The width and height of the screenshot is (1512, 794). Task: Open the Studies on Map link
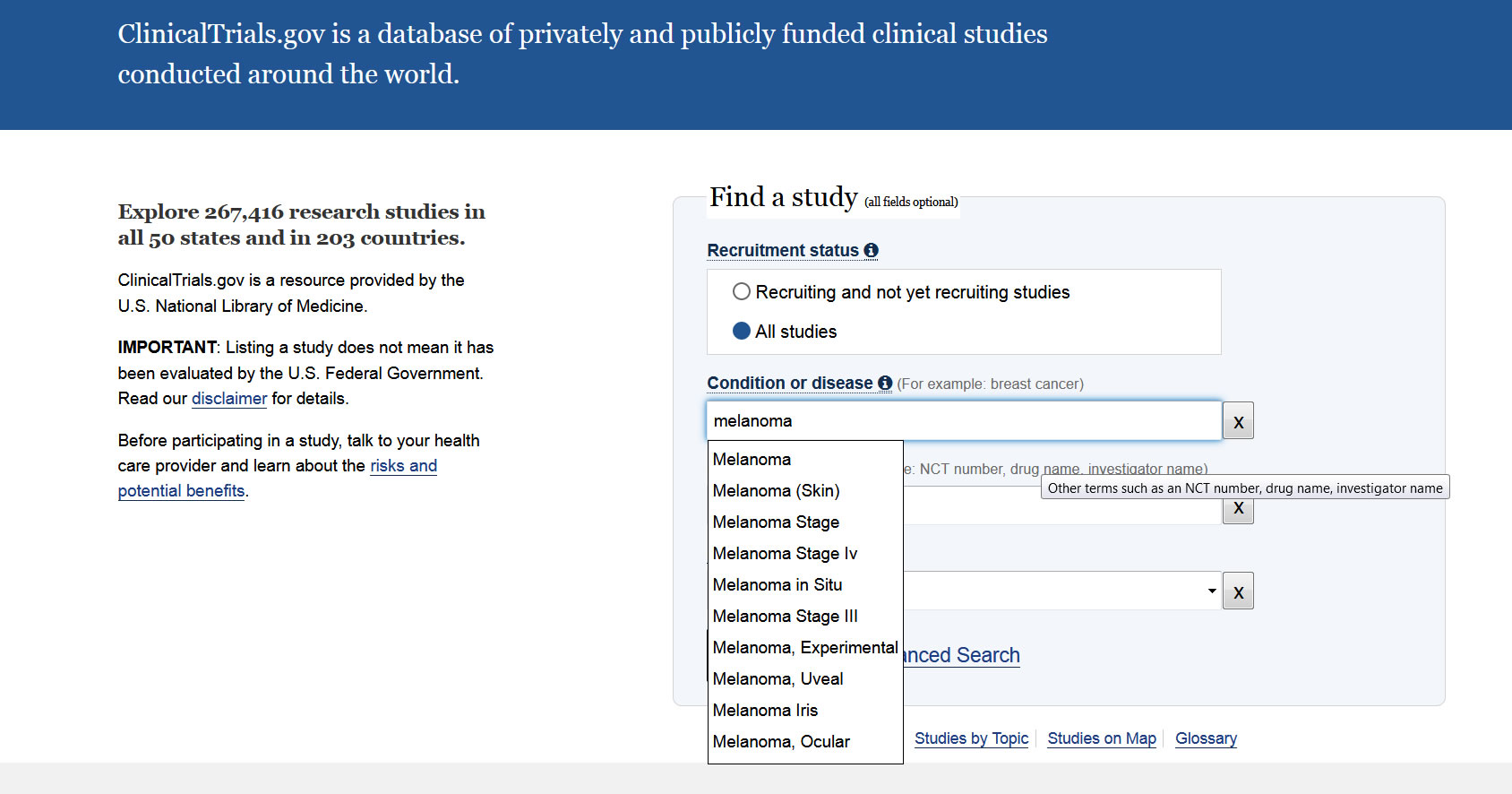[1102, 738]
